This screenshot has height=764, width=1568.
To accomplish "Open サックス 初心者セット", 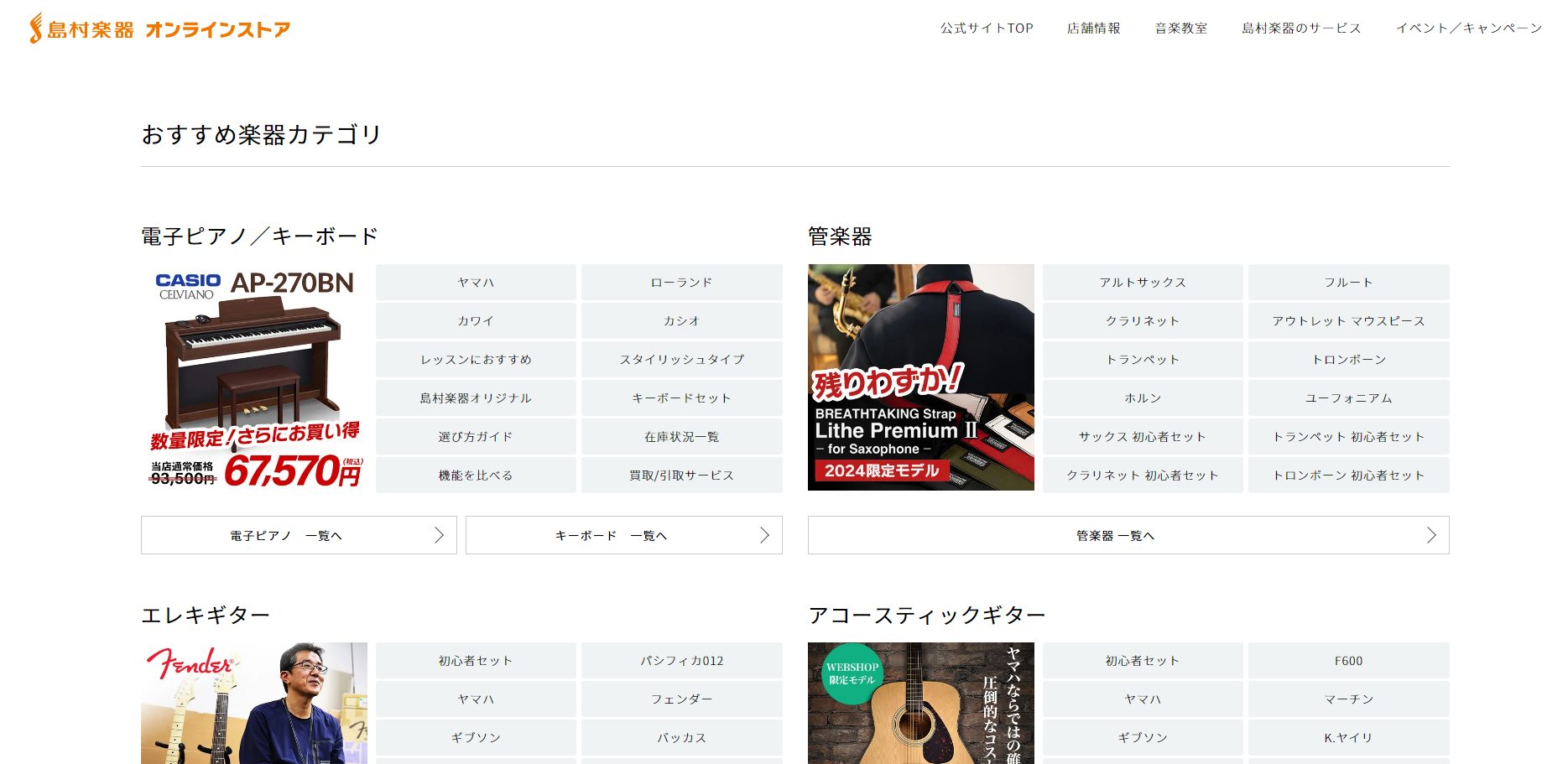I will pyautogui.click(x=1143, y=437).
